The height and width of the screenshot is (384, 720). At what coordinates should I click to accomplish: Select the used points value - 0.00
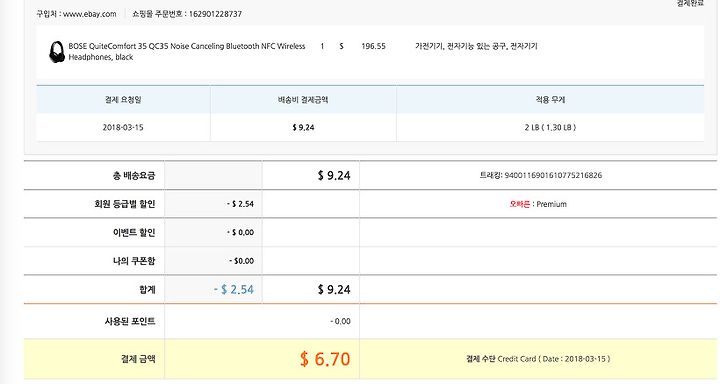[340, 321]
